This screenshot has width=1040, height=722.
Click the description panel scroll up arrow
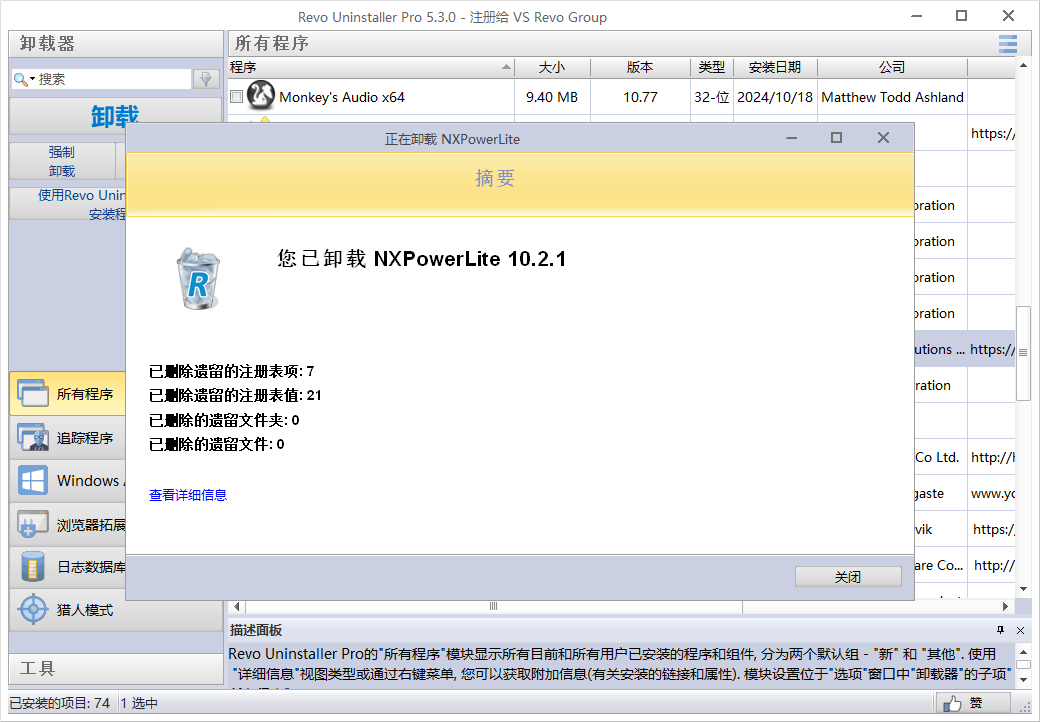click(1023, 651)
